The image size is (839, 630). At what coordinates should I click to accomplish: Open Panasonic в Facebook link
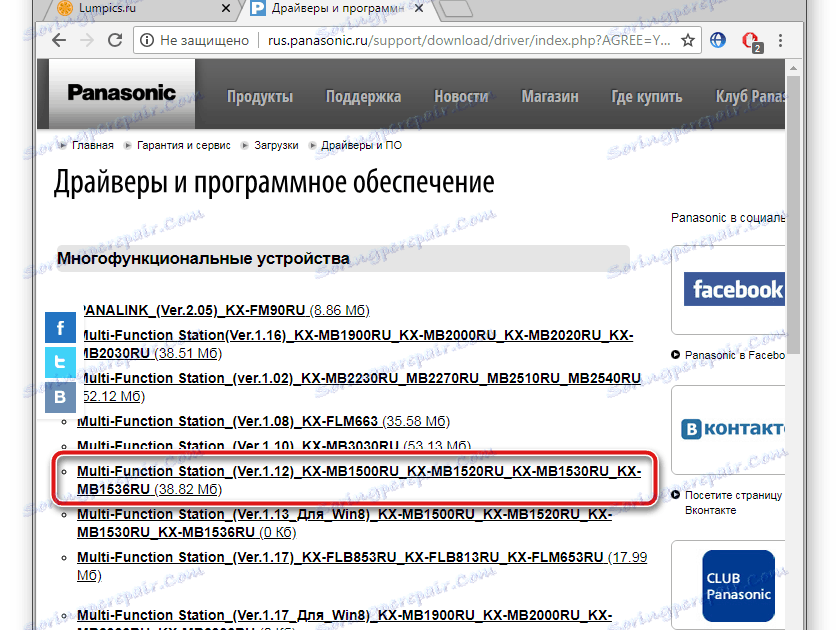(x=735, y=355)
